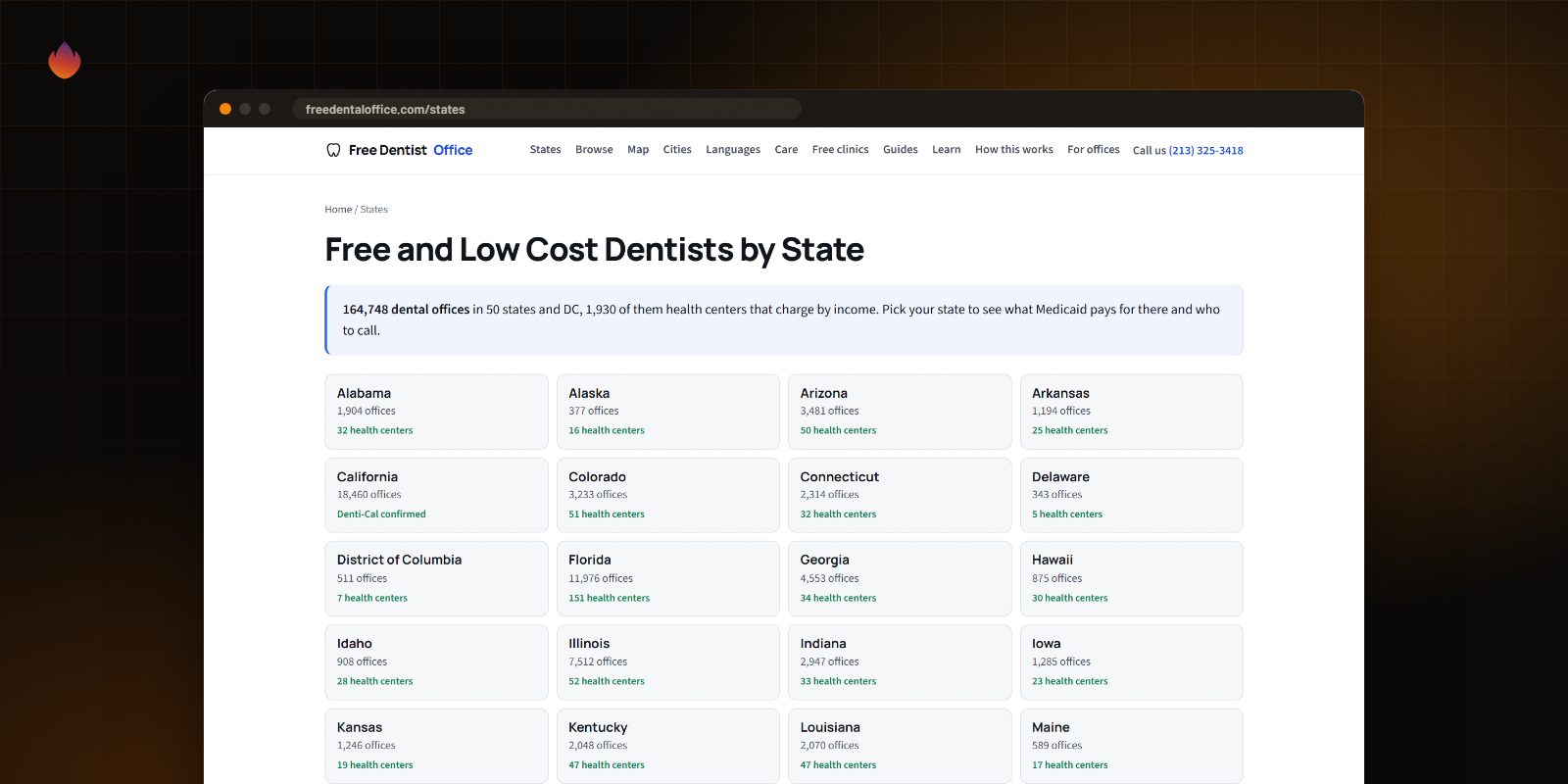
Task: Visit the Free clinics page
Action: pyautogui.click(x=840, y=150)
